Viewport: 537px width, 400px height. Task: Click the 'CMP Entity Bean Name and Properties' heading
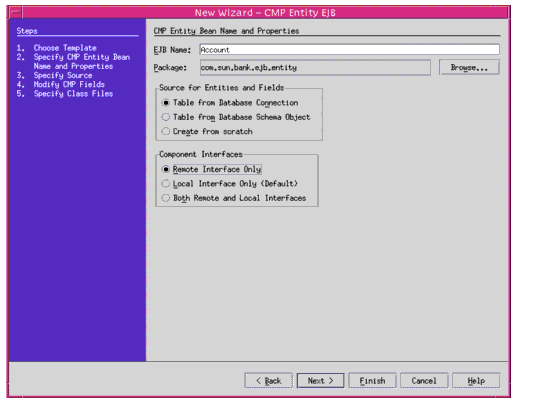coord(226,31)
